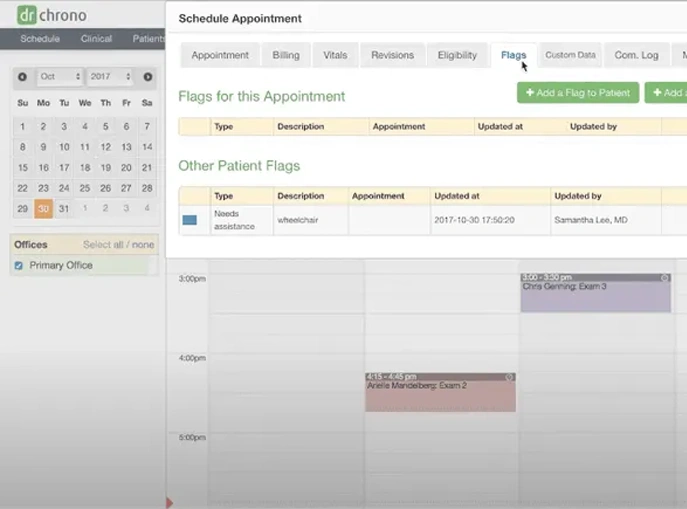Click Select all / none offices link

pyautogui.click(x=119, y=245)
